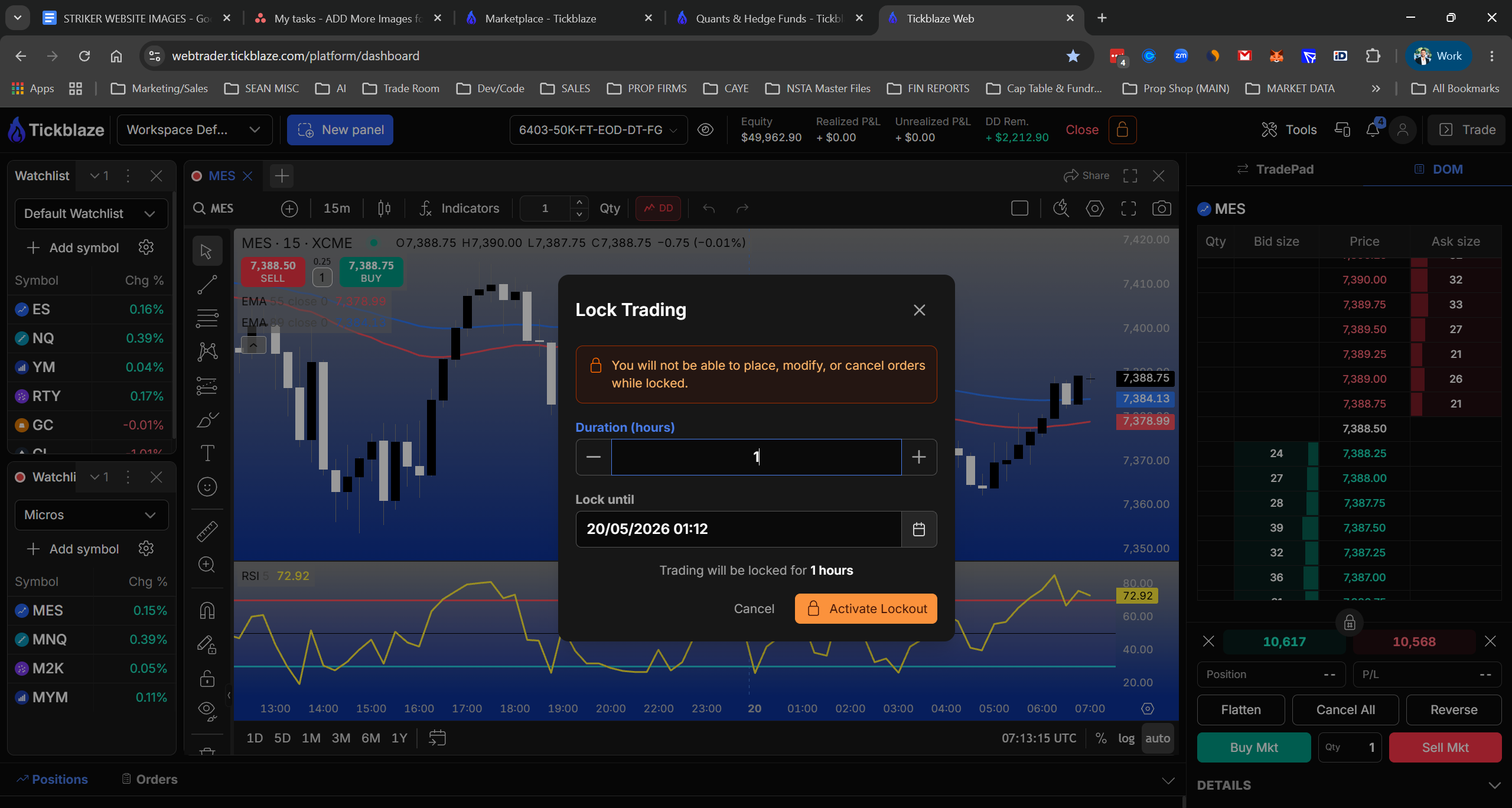Screen dimensions: 1512x808
Task: Open the Orders tab
Action: tap(149, 780)
